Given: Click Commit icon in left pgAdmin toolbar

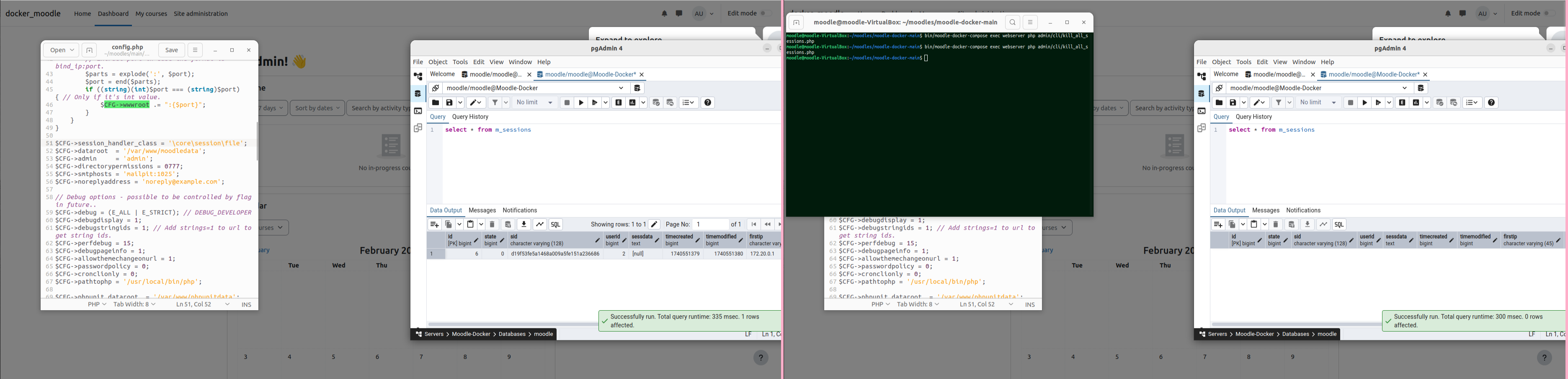Looking at the screenshot, I should click(656, 103).
